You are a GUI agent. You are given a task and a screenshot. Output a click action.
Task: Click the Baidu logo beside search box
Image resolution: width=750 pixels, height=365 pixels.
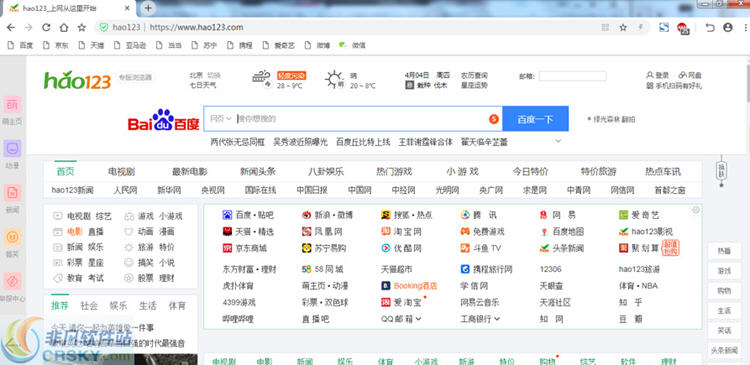point(163,120)
